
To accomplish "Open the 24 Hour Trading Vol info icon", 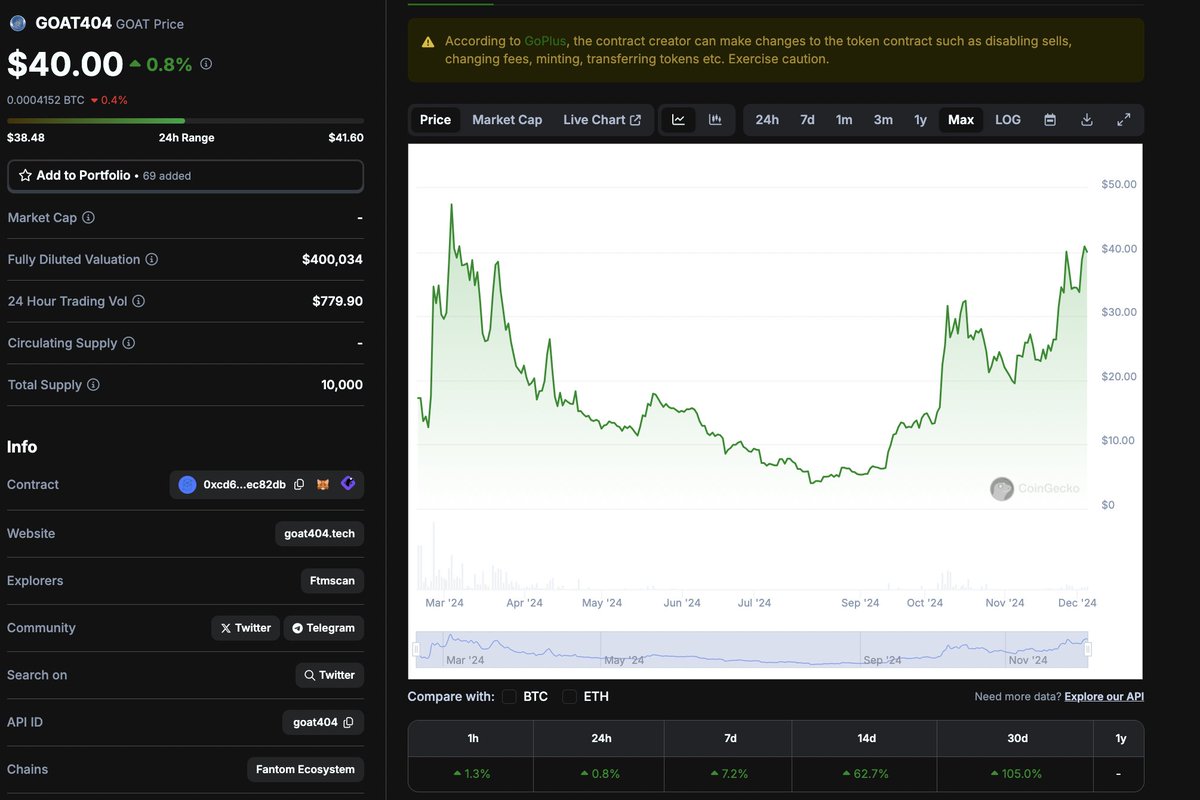I will [x=138, y=301].
